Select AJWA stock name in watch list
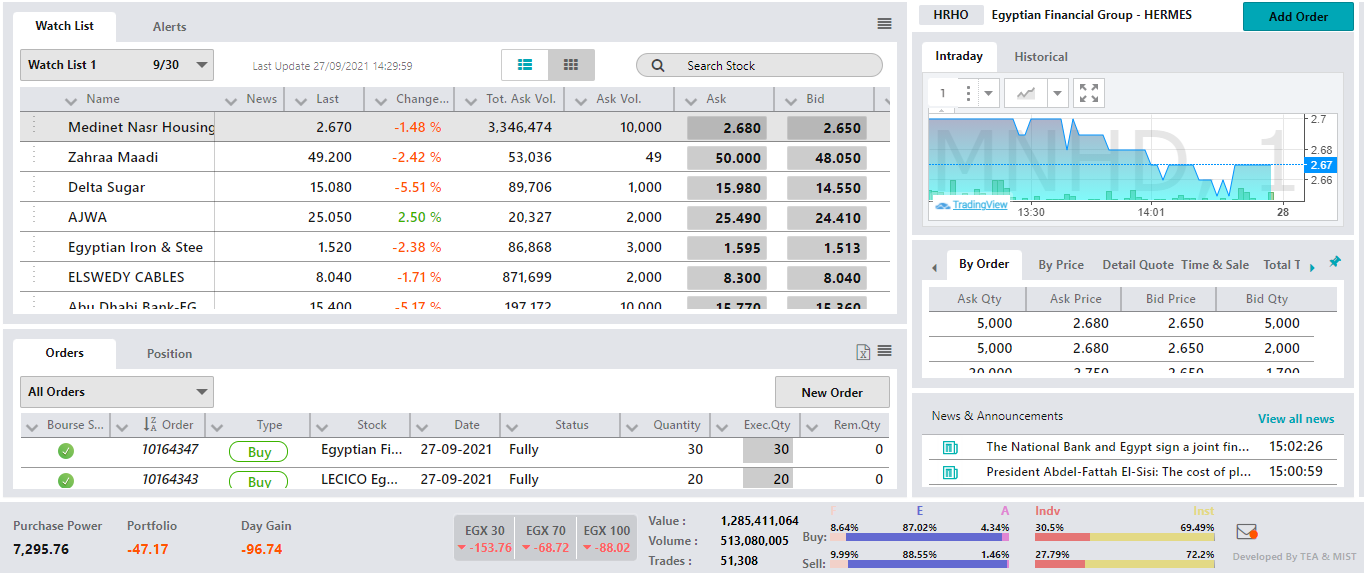This screenshot has height=573, width=1364. [87, 217]
